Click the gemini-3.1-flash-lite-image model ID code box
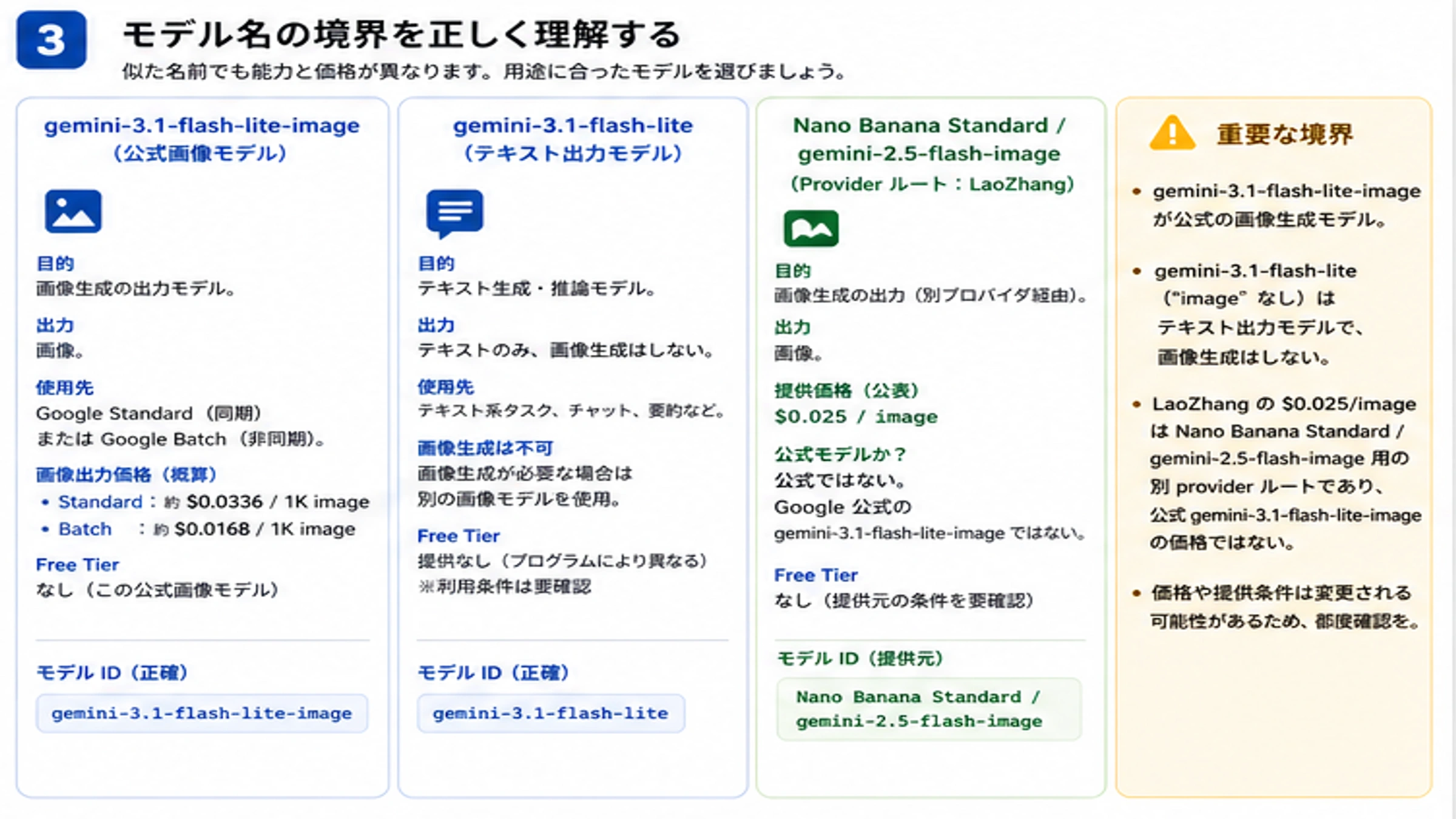Image resolution: width=1456 pixels, height=819 pixels. pos(202,713)
